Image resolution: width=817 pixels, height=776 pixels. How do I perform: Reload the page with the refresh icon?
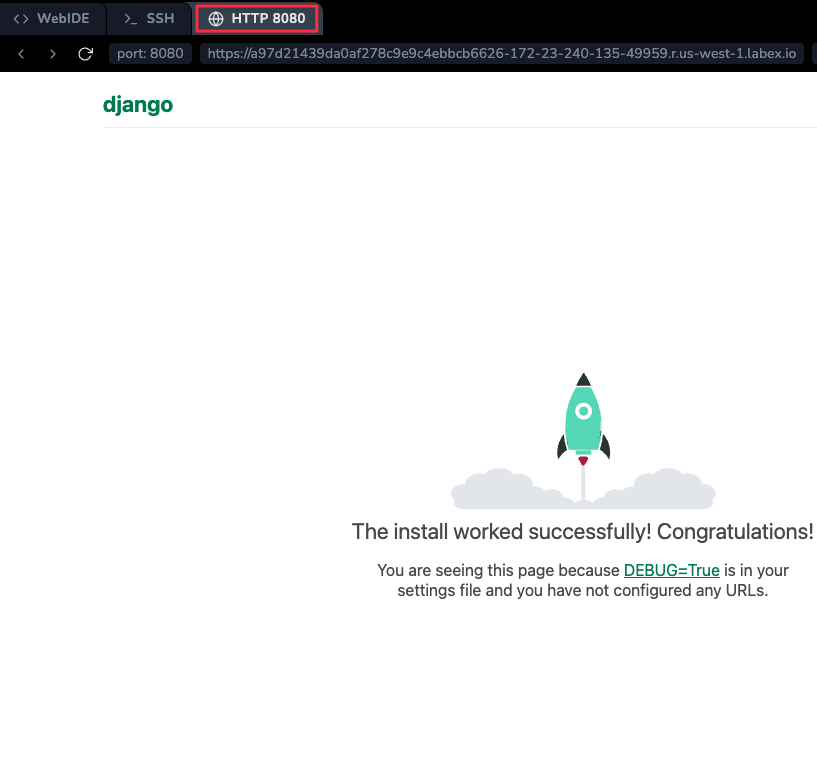(x=85, y=54)
